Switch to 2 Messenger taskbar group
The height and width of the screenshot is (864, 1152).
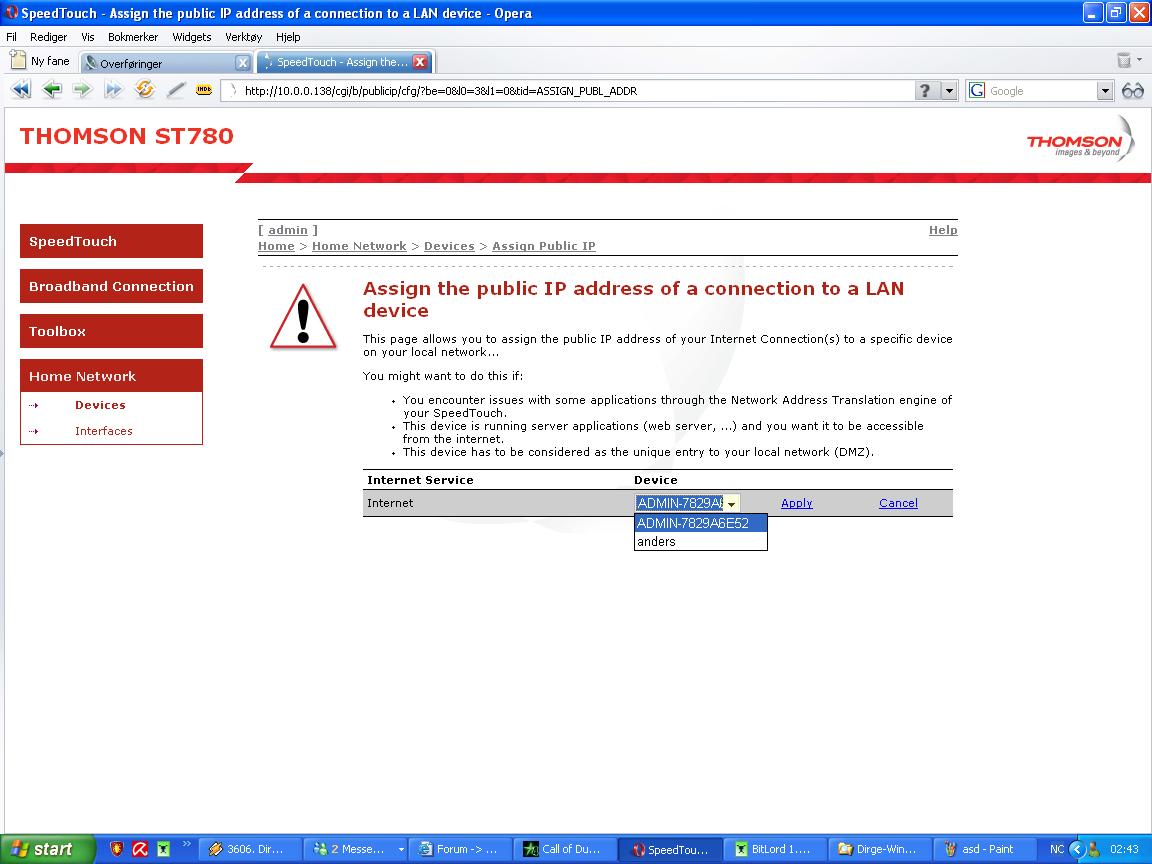click(354, 849)
